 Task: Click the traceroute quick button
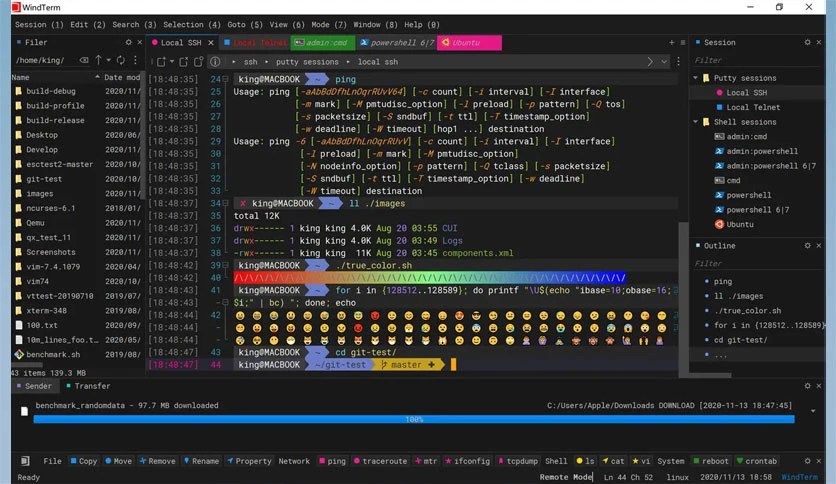pyautogui.click(x=380, y=461)
